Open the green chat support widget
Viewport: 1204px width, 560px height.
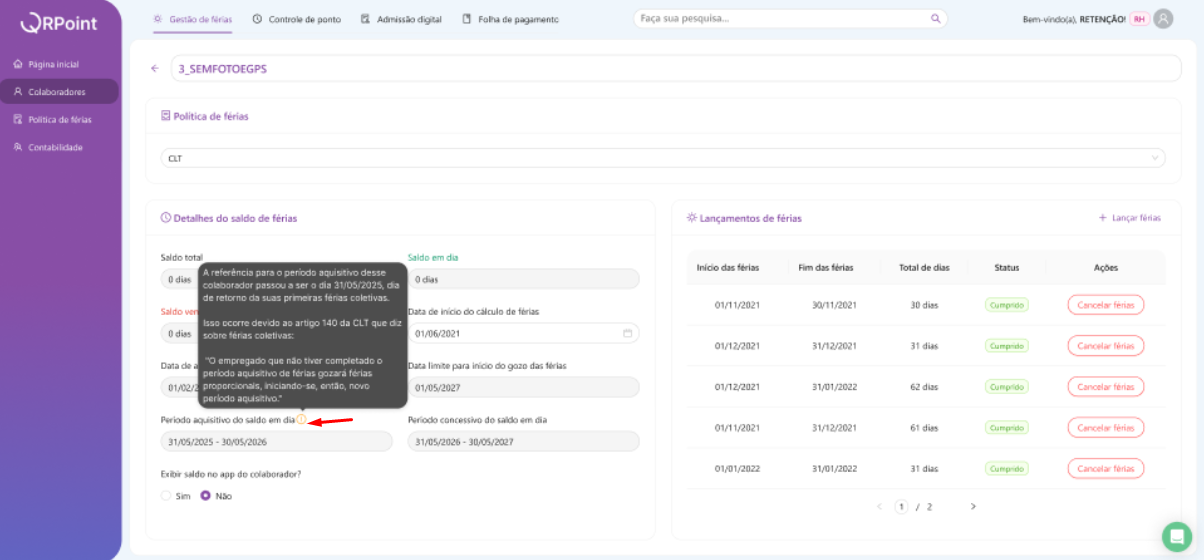click(x=1176, y=536)
